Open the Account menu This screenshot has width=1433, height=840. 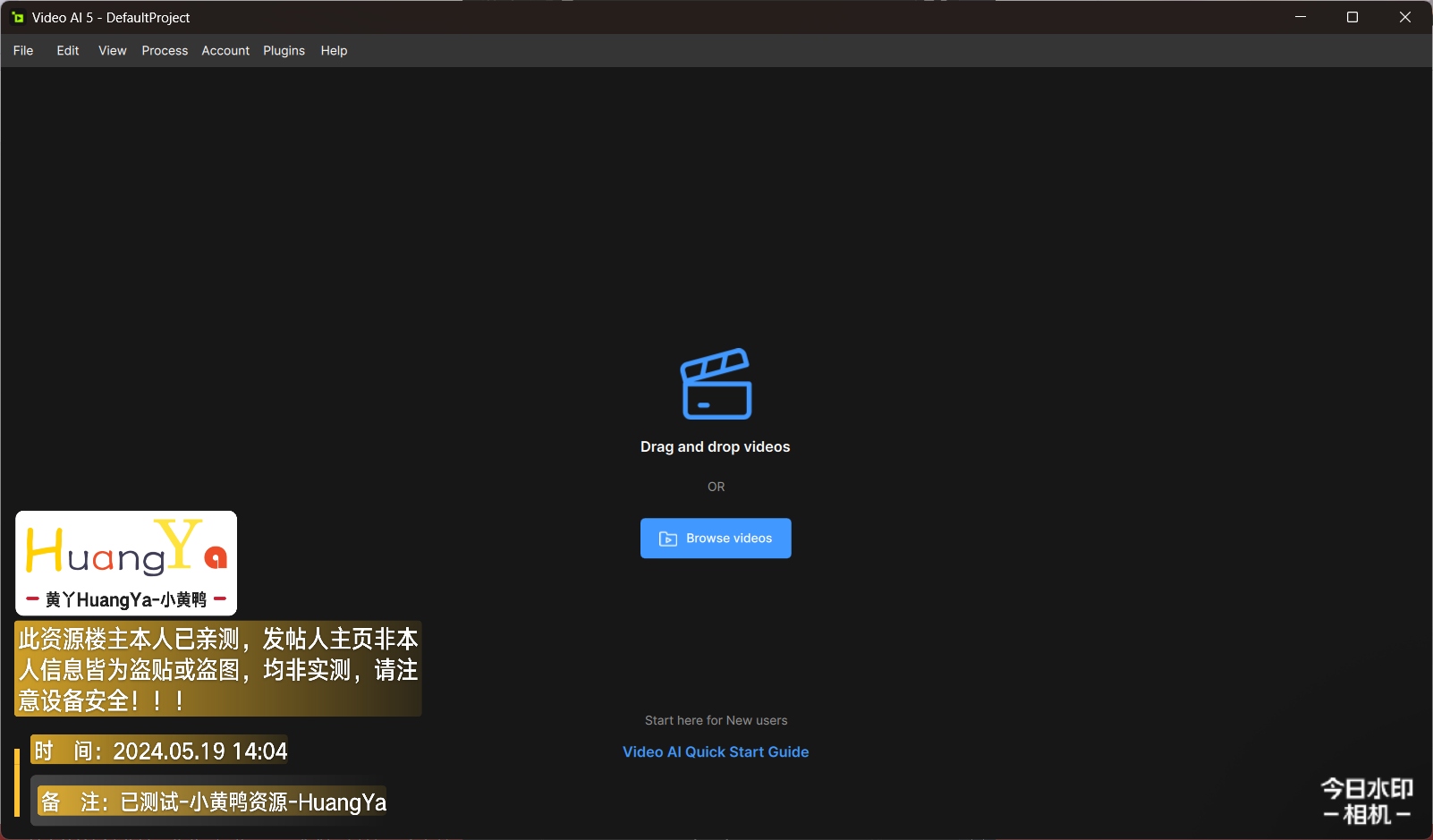225,51
